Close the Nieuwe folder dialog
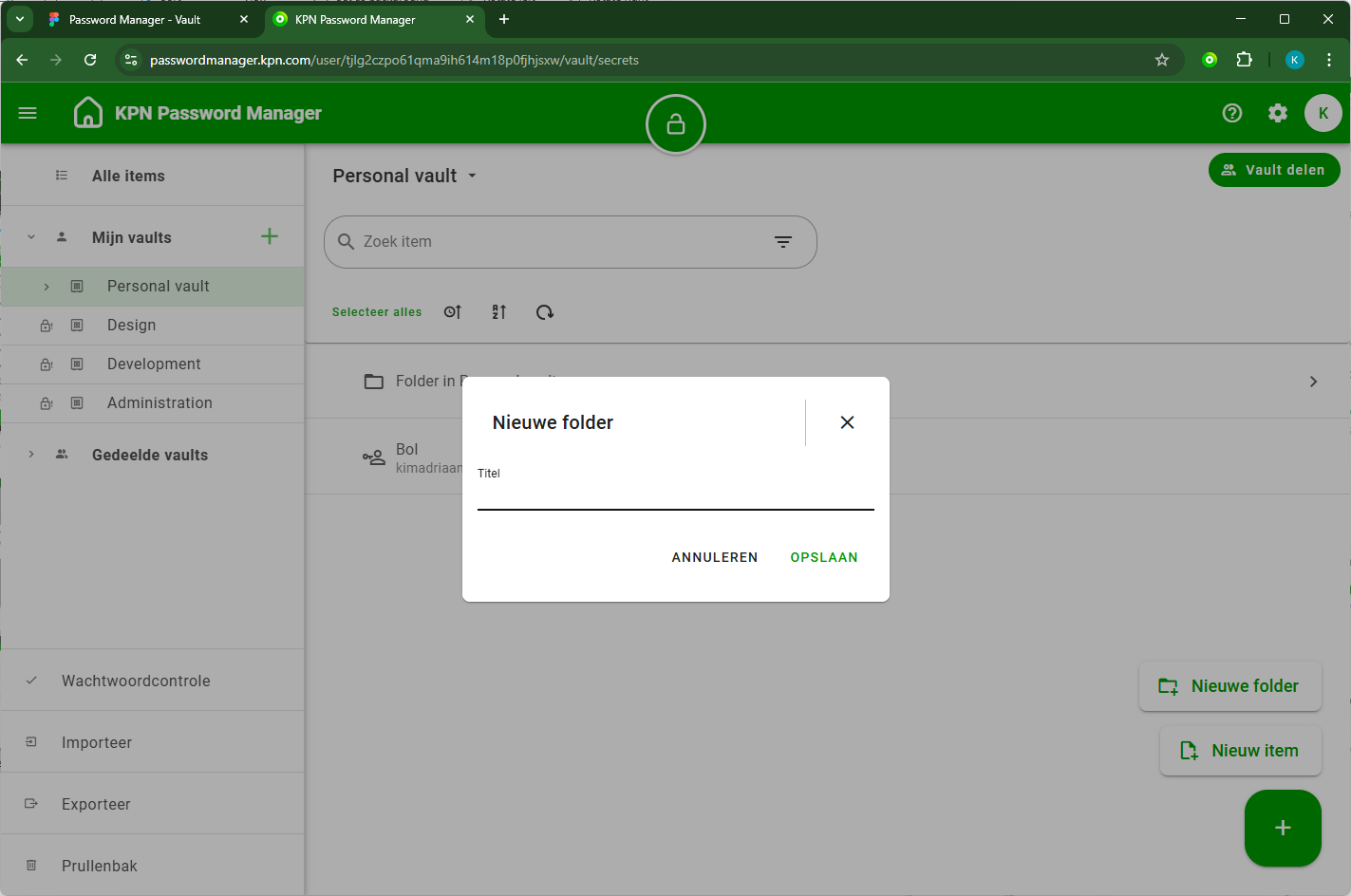The image size is (1351, 896). [x=847, y=422]
